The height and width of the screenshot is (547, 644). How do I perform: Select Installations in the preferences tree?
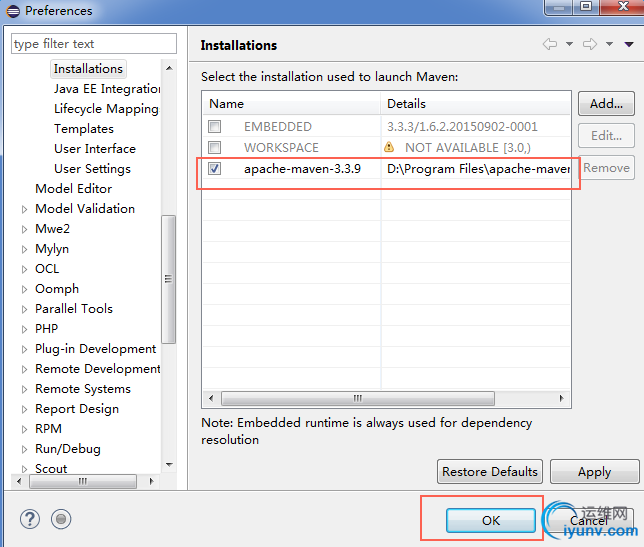(x=88, y=69)
